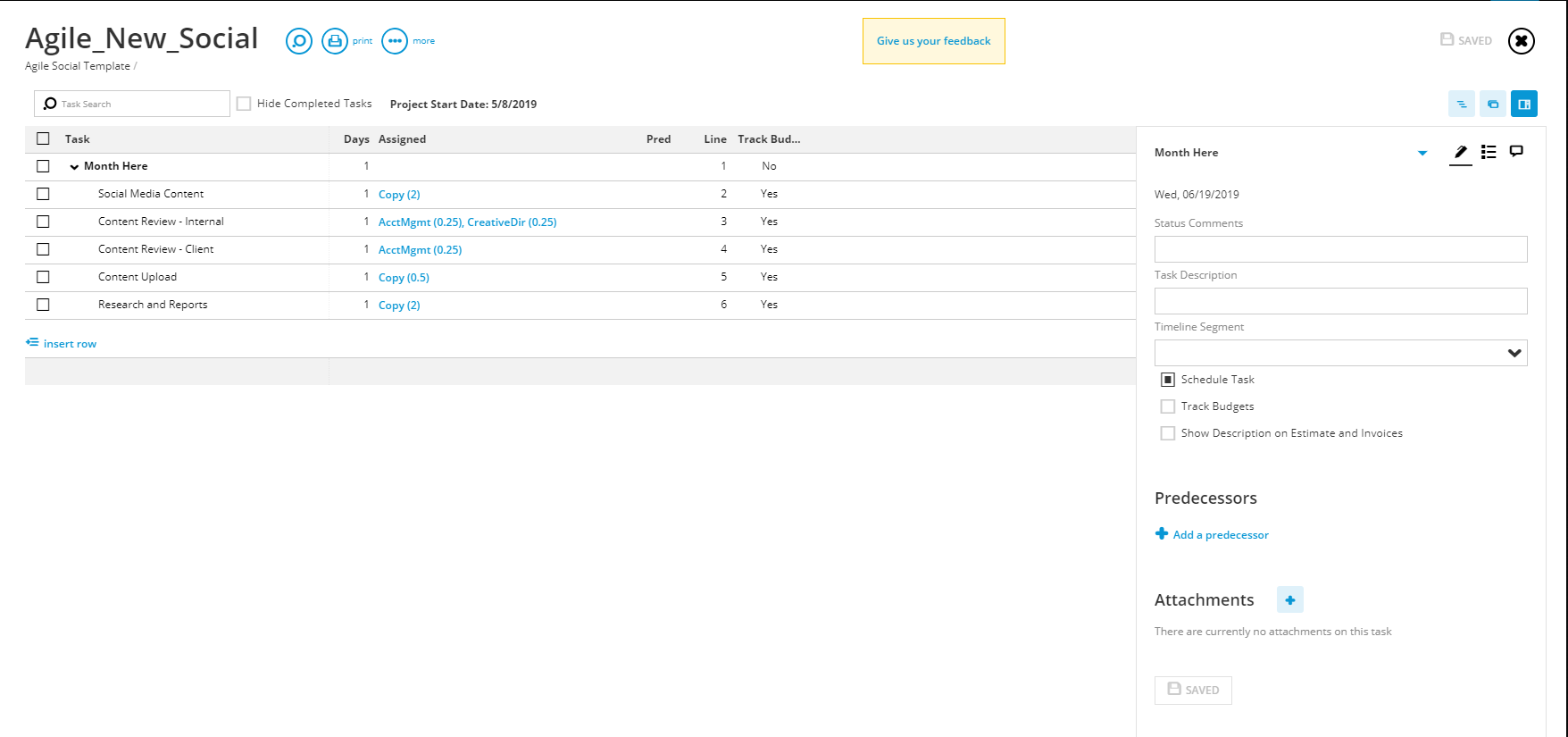Click the Agile_New_Social project title
Viewport: 1568px width, 737px height.
tap(141, 38)
